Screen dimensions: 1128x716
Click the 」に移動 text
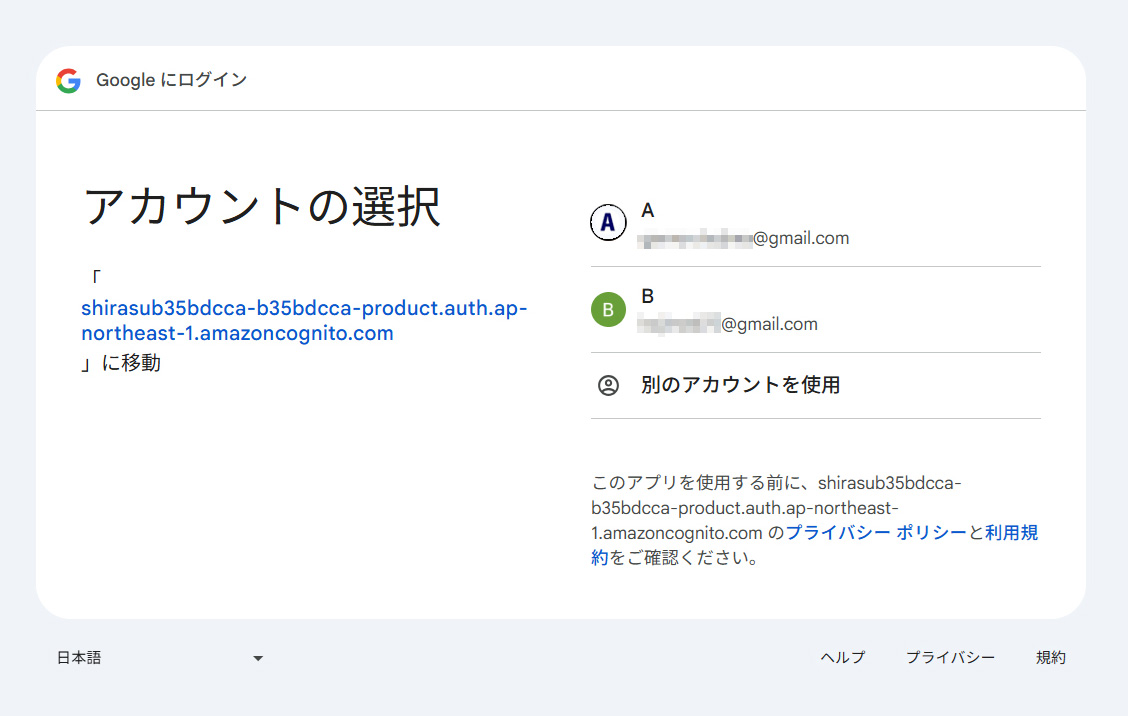click(121, 363)
